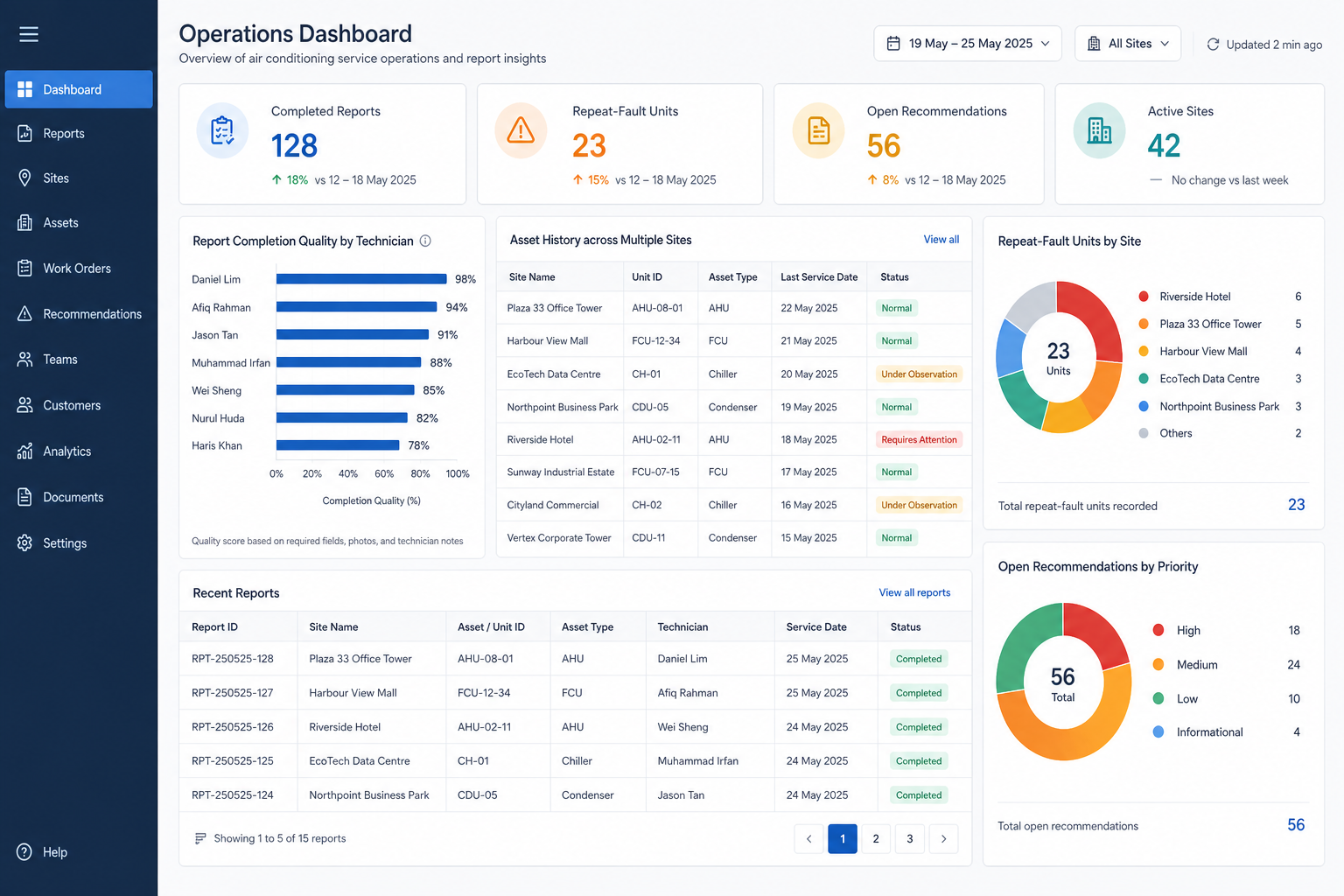Screen dimensions: 1344x896
Task: Click the High priority red legend dot
Action: coord(1158,630)
